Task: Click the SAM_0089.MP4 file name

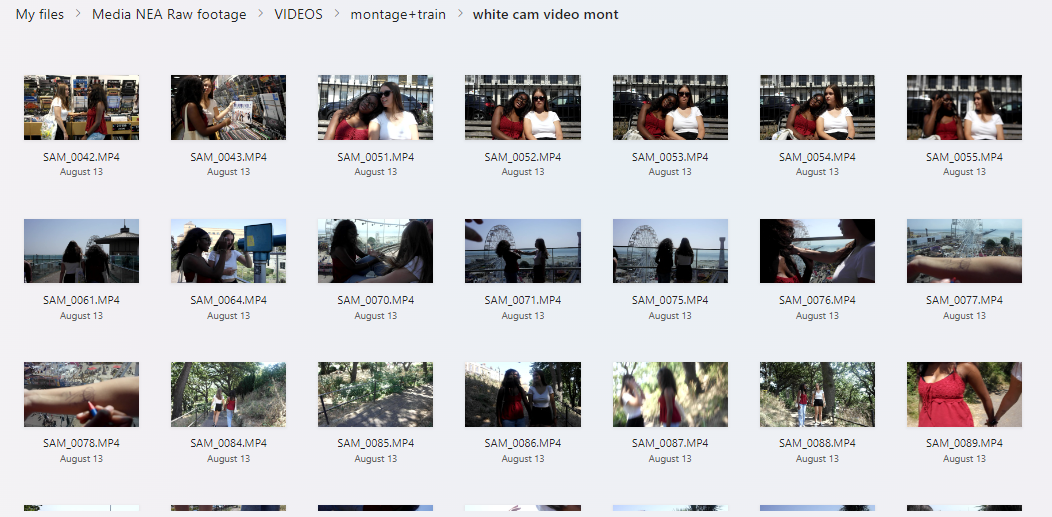Action: coord(964,443)
